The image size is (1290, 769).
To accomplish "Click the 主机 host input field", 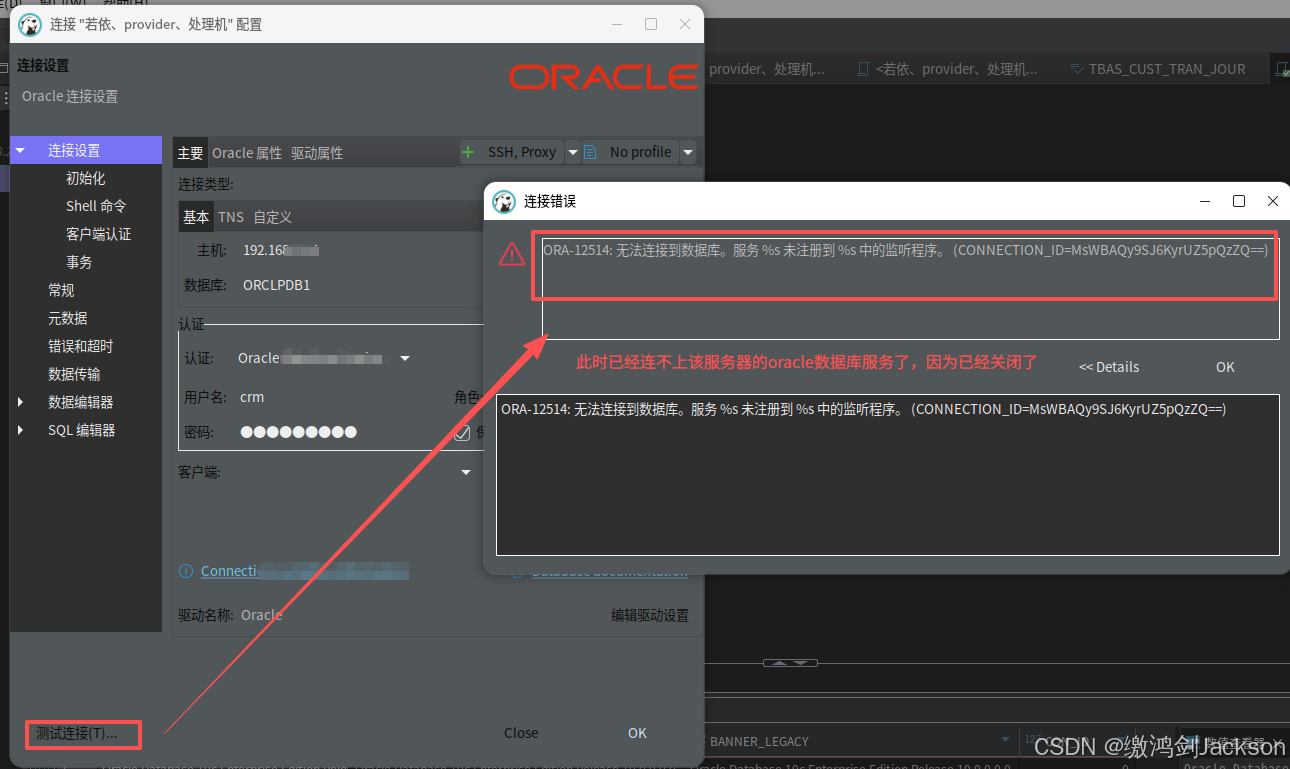I will (360, 250).
